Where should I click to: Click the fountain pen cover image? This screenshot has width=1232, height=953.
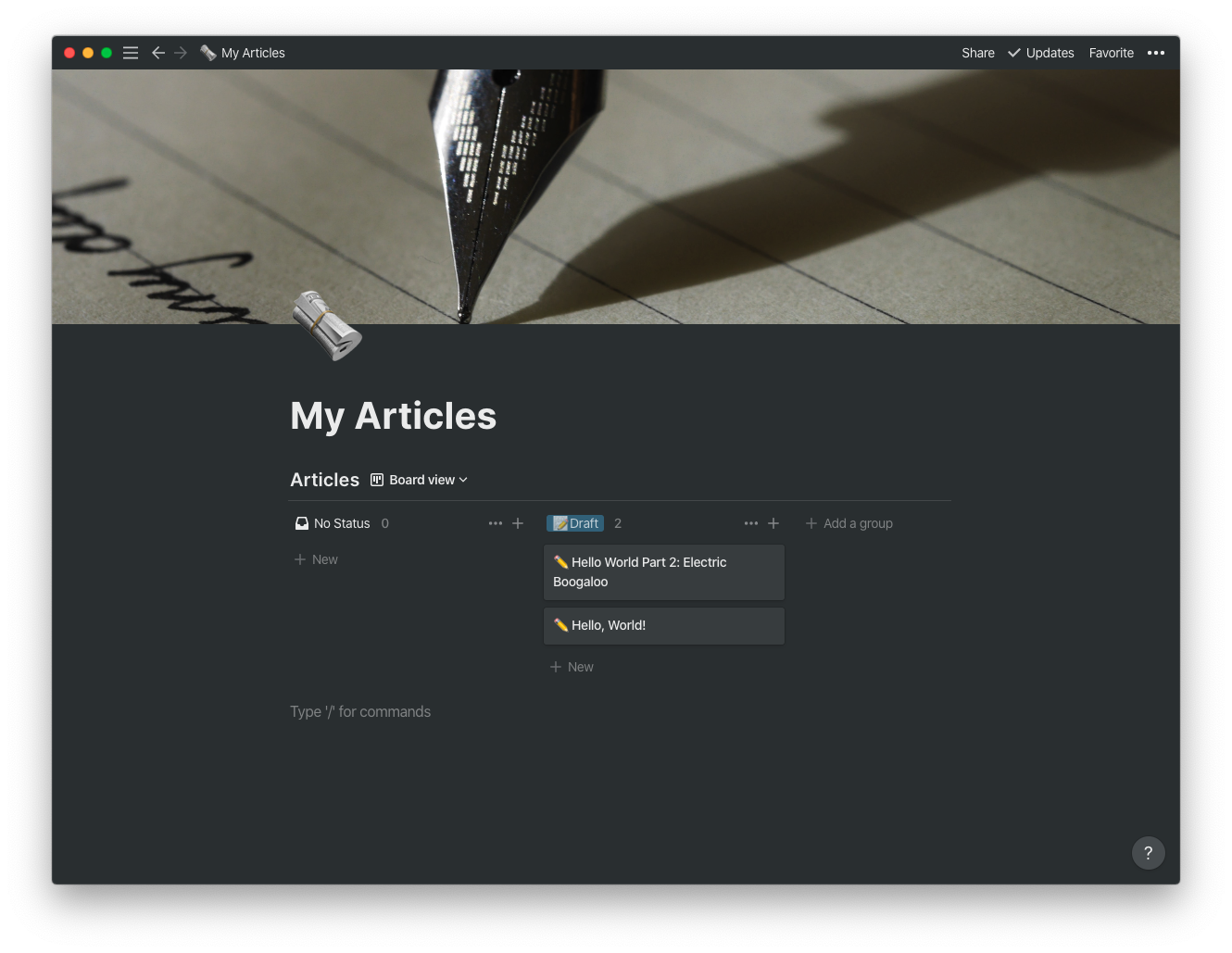tap(616, 196)
